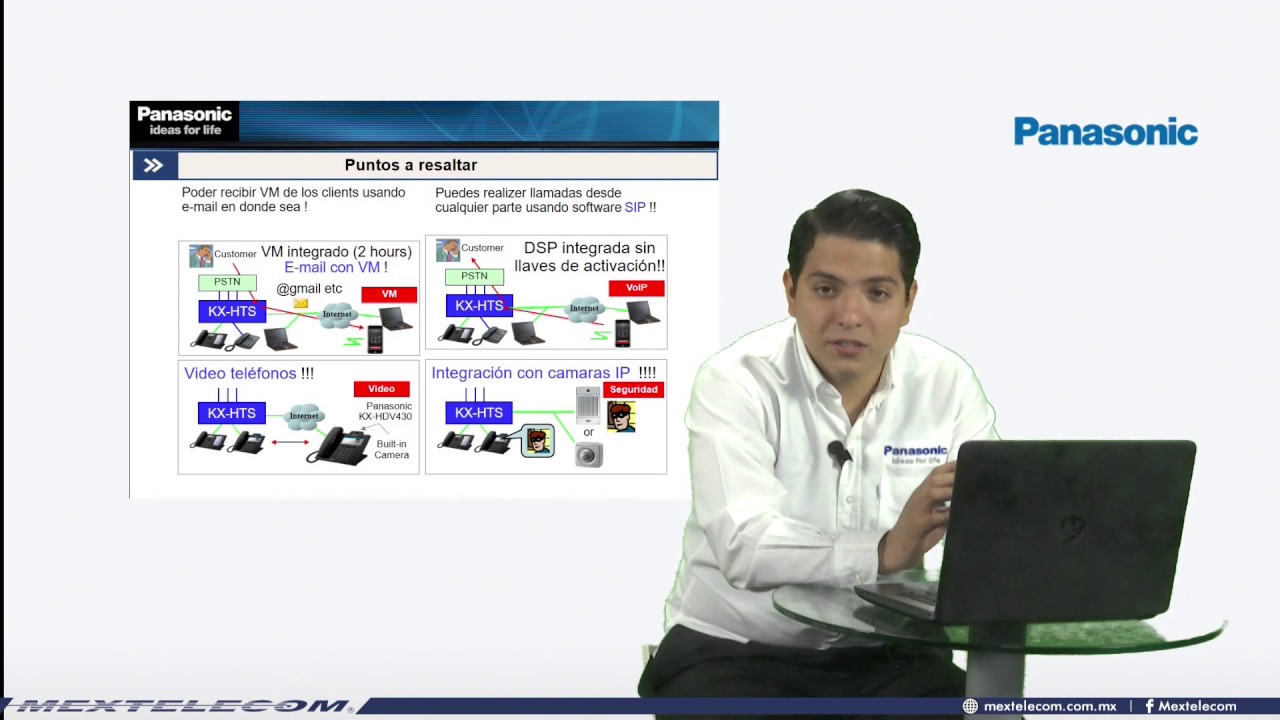Click the red Seguridad label
This screenshot has width=1280, height=720.
click(634, 389)
